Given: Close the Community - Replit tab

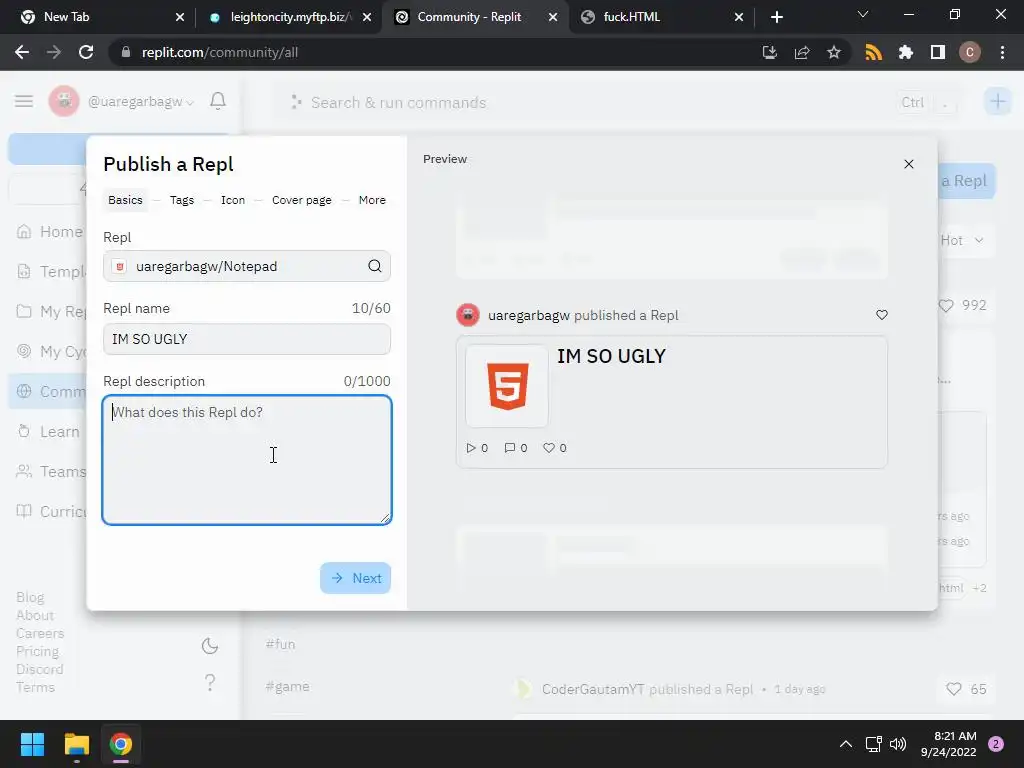Looking at the screenshot, I should (552, 17).
